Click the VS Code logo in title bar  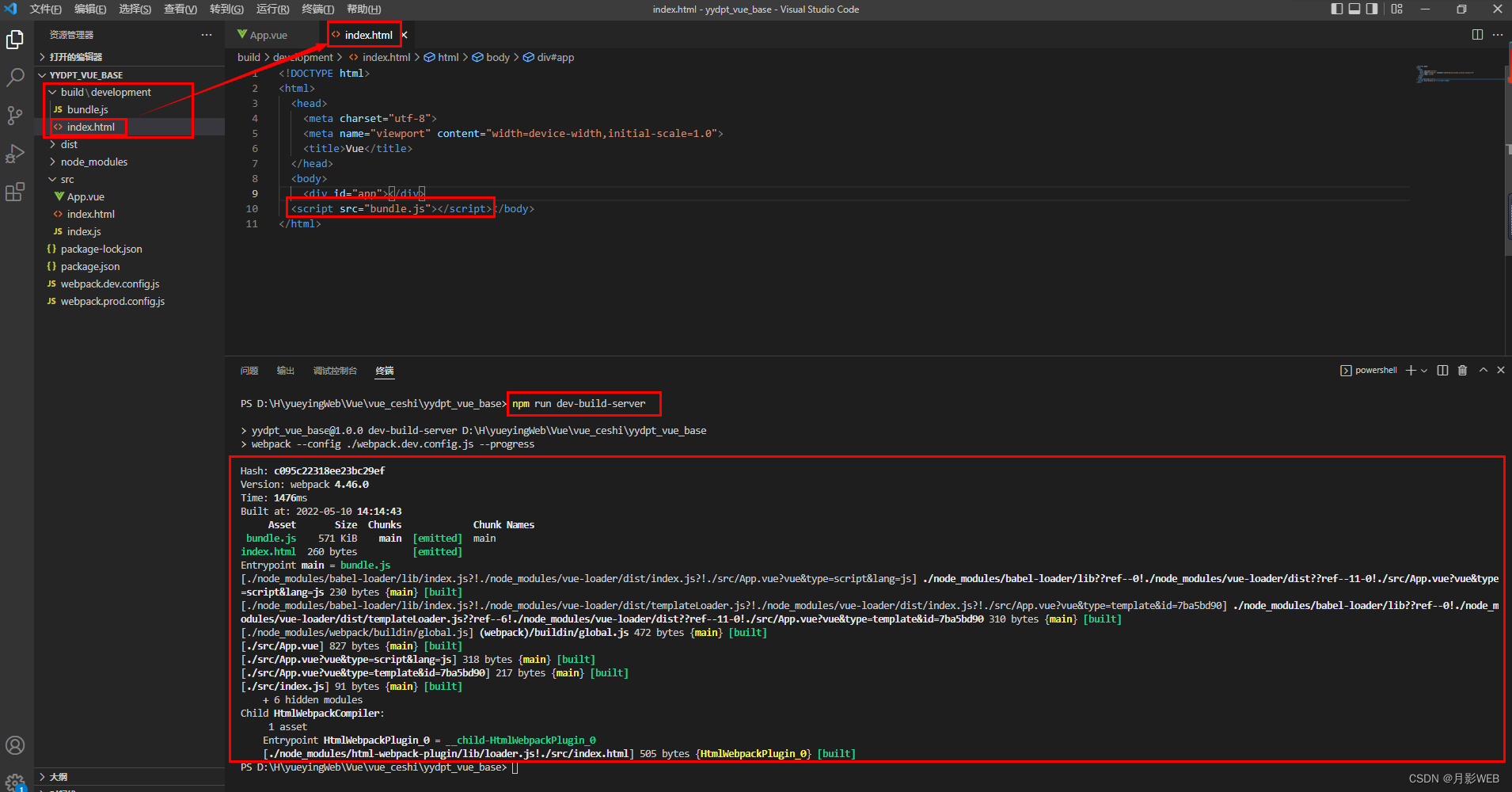pyautogui.click(x=11, y=9)
